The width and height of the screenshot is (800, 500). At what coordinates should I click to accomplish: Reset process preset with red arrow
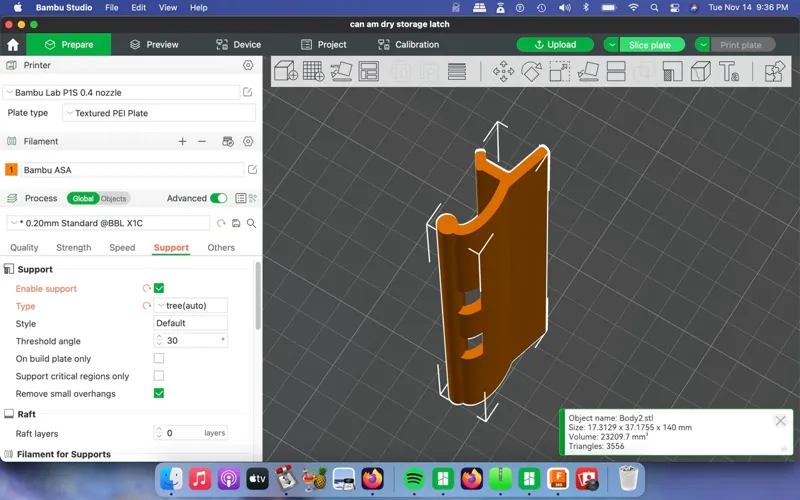221,223
